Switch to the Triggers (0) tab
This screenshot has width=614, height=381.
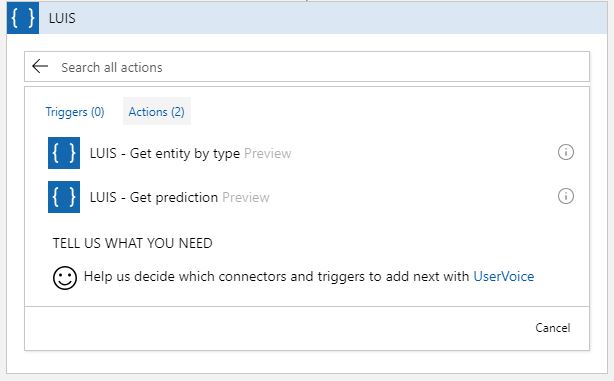75,112
